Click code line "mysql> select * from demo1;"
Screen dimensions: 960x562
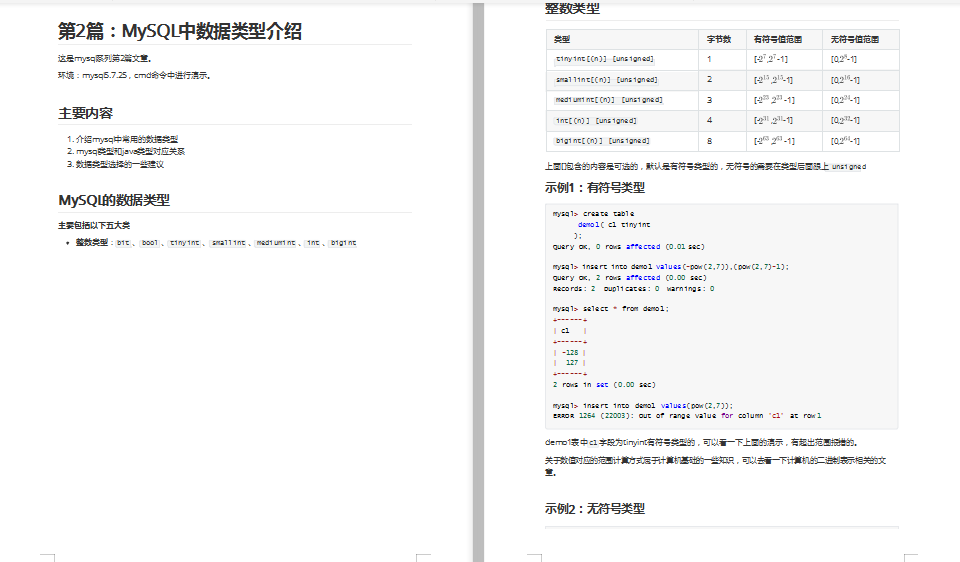(x=610, y=309)
